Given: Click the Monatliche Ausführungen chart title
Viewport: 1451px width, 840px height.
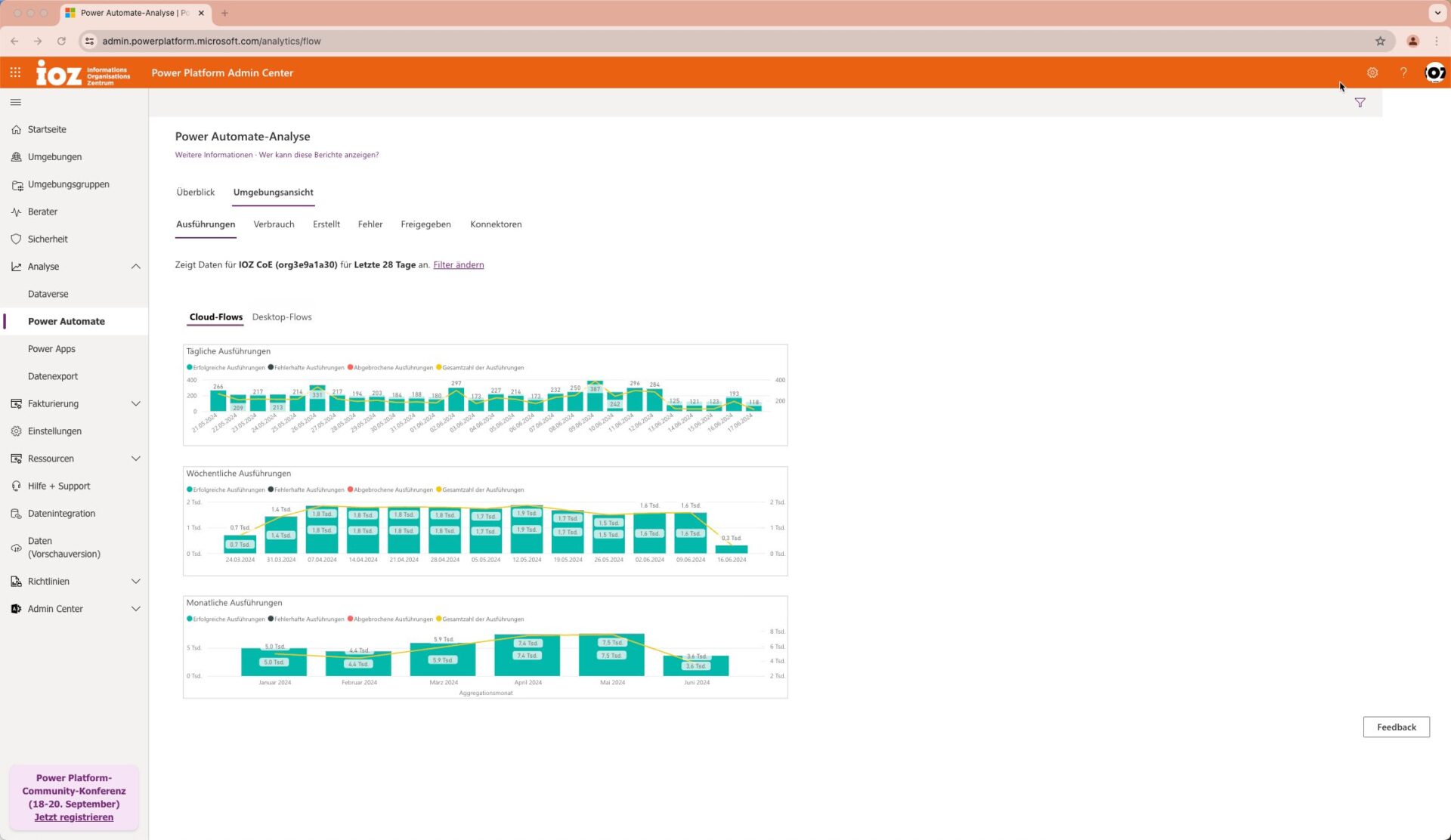Looking at the screenshot, I should 234,603.
